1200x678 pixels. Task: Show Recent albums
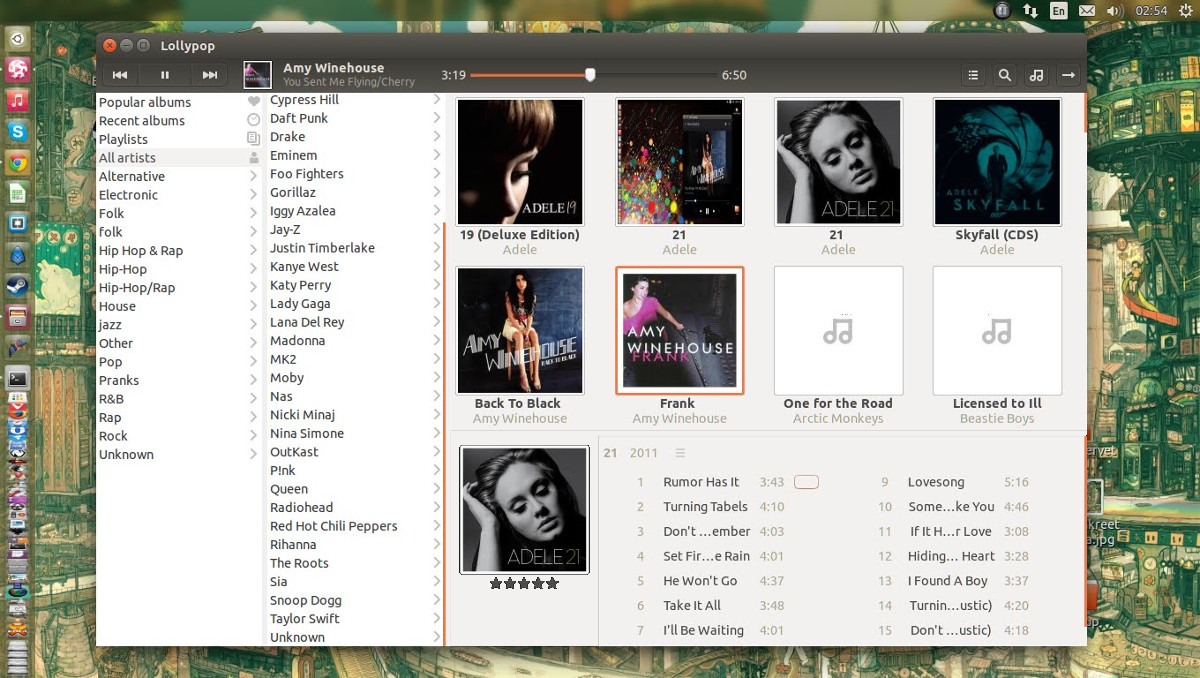[178, 121]
